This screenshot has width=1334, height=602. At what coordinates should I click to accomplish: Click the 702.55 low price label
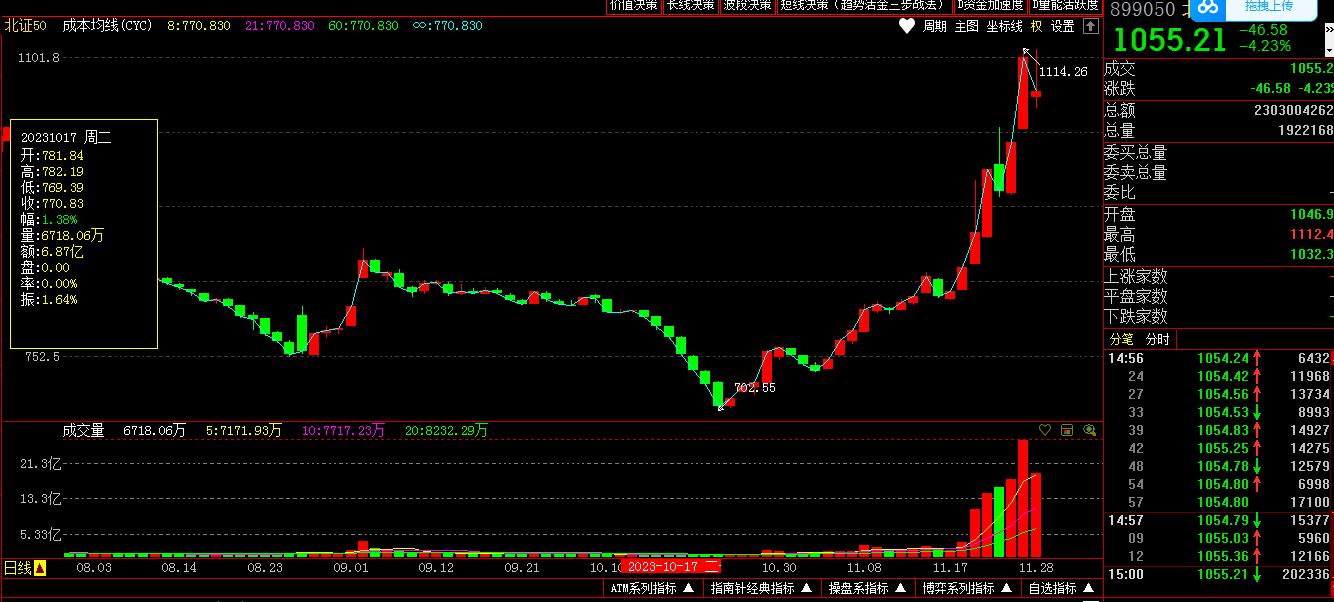pos(755,388)
